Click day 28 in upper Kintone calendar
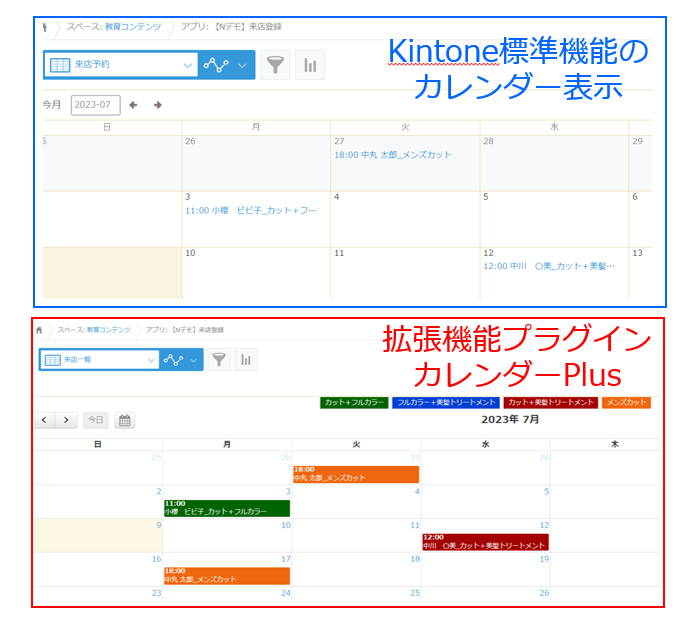 (x=489, y=141)
